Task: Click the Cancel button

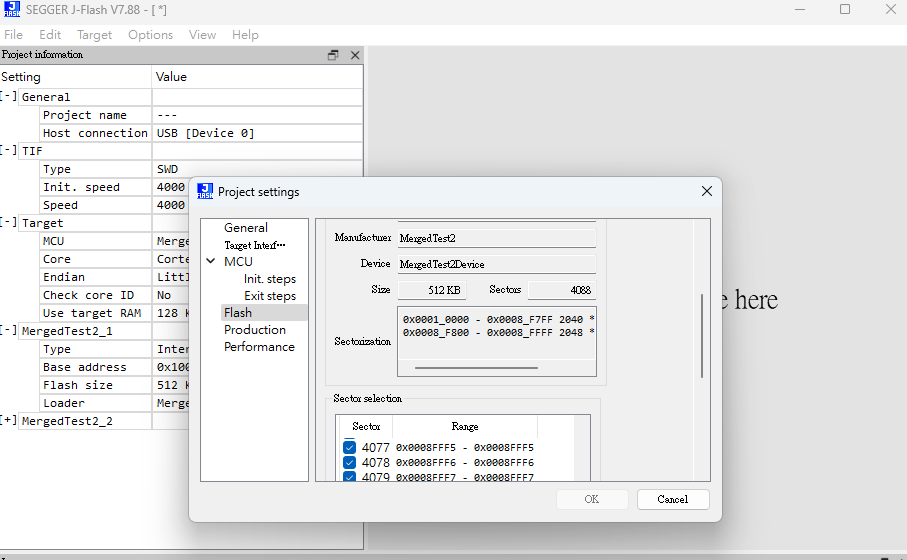Action: [673, 499]
